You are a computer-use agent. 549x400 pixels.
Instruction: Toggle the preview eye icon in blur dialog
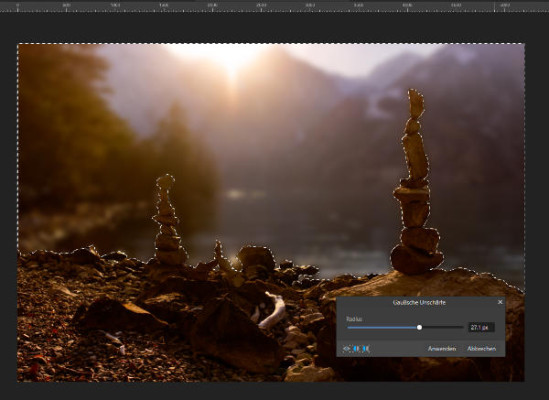pyautogui.click(x=347, y=349)
